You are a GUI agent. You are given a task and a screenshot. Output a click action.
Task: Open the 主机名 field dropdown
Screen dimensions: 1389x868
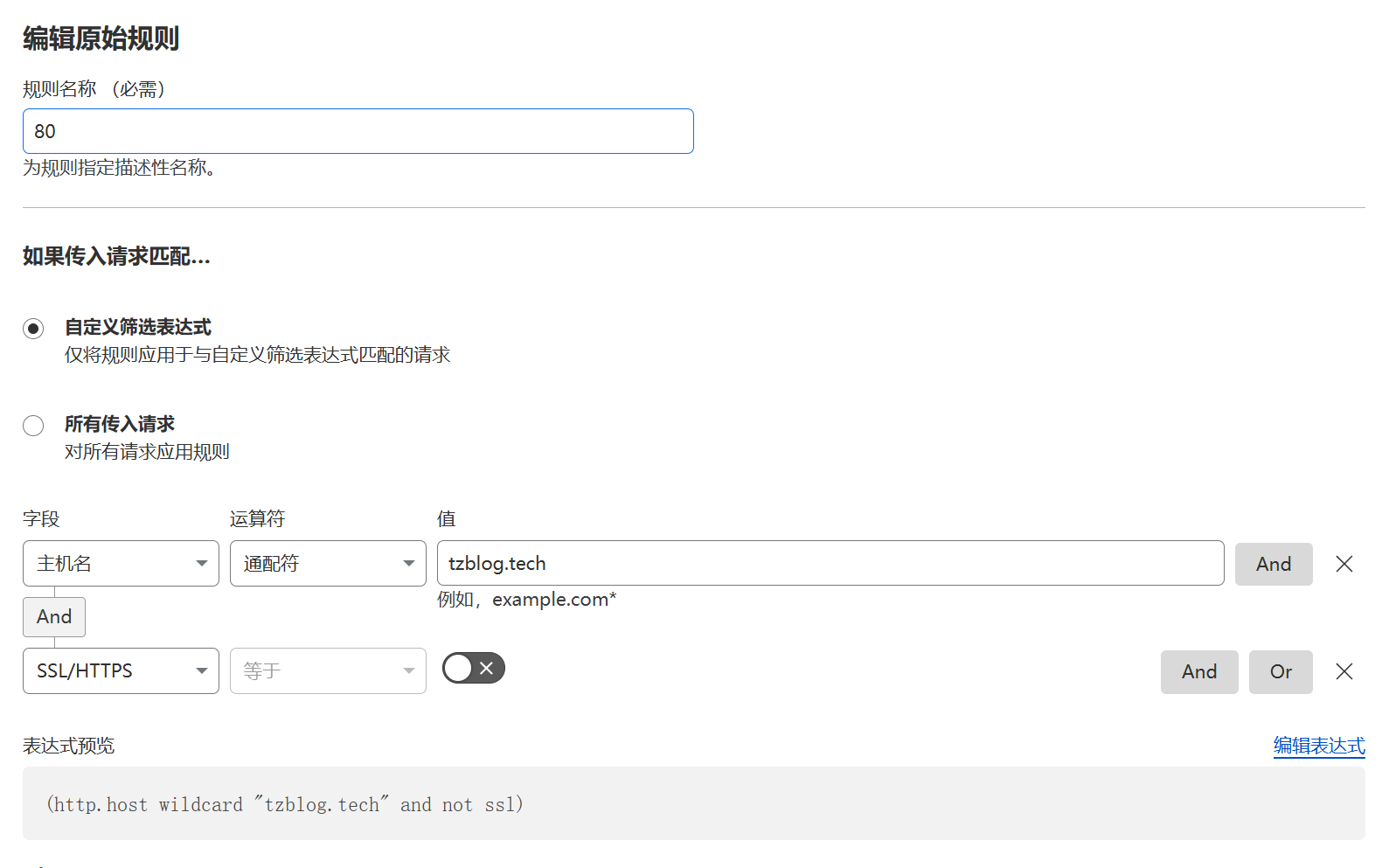(x=121, y=564)
